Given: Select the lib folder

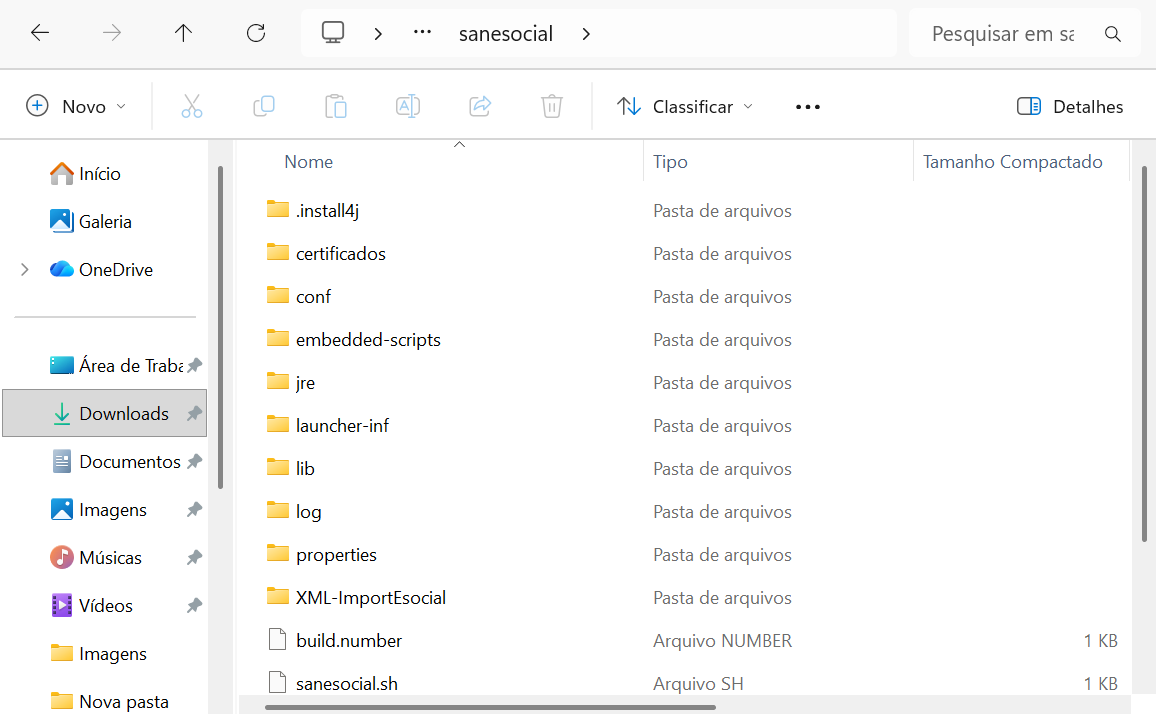Looking at the screenshot, I should (x=305, y=468).
